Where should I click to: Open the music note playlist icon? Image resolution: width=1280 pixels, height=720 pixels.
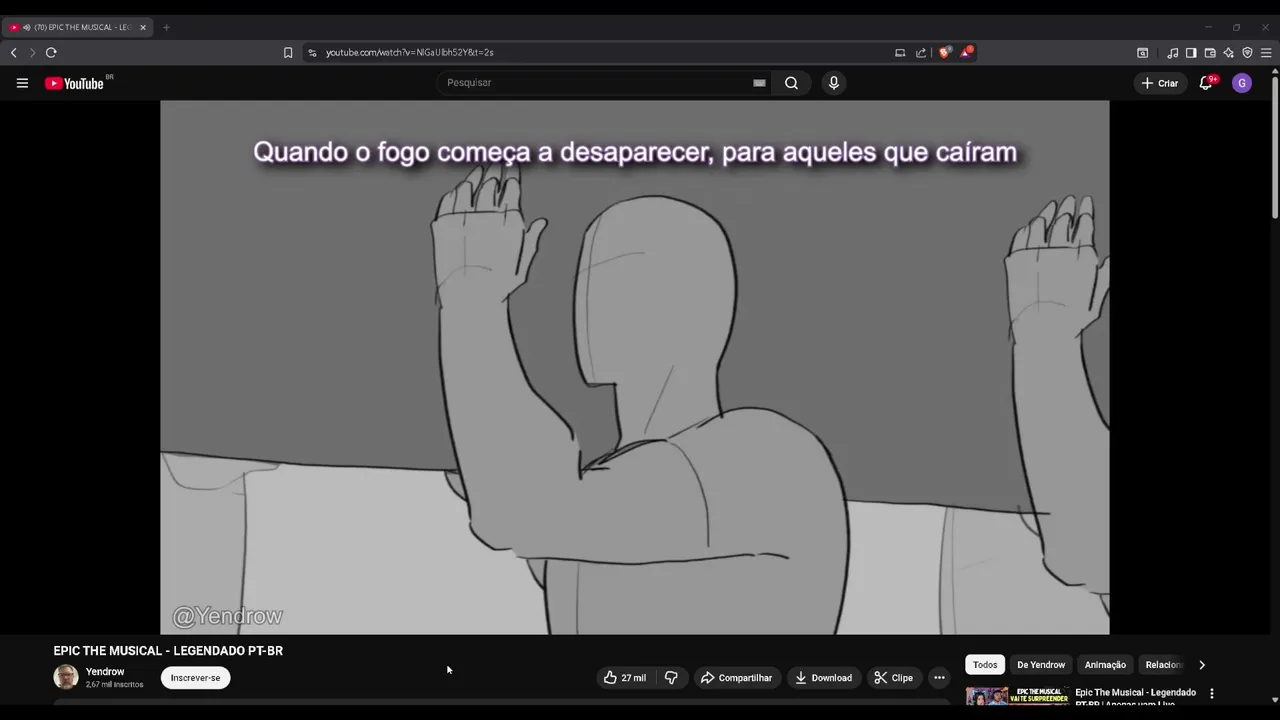point(1173,52)
